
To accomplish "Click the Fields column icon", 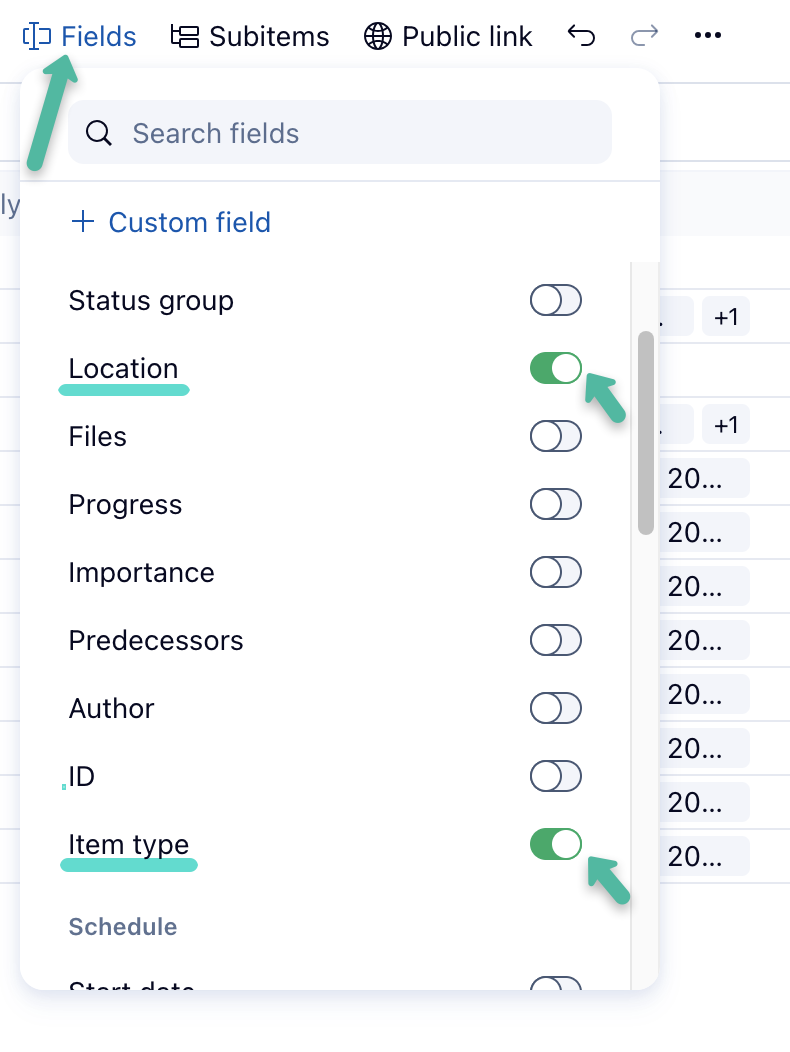I will [37, 37].
